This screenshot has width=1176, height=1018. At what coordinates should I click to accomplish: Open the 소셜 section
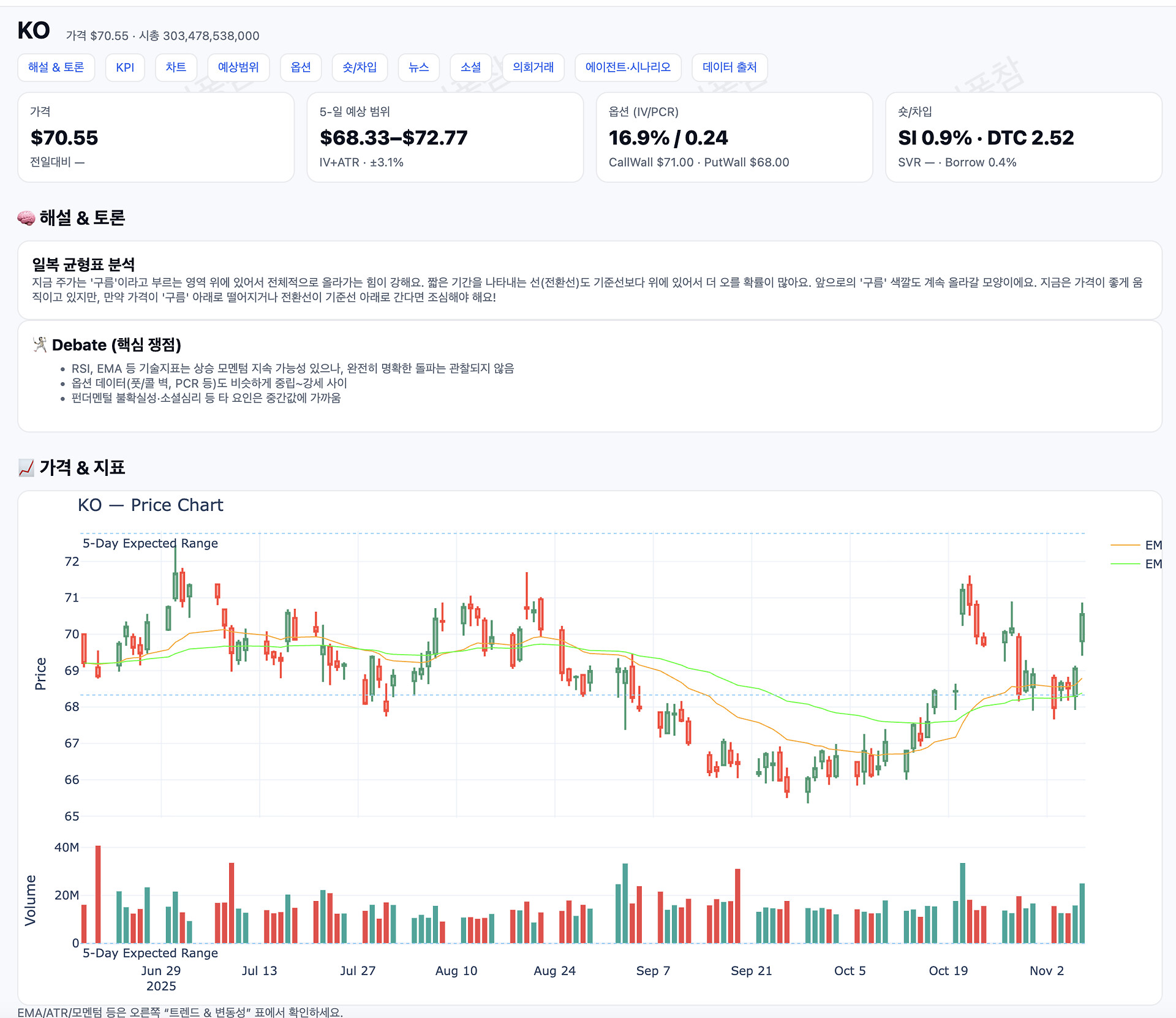(x=470, y=67)
